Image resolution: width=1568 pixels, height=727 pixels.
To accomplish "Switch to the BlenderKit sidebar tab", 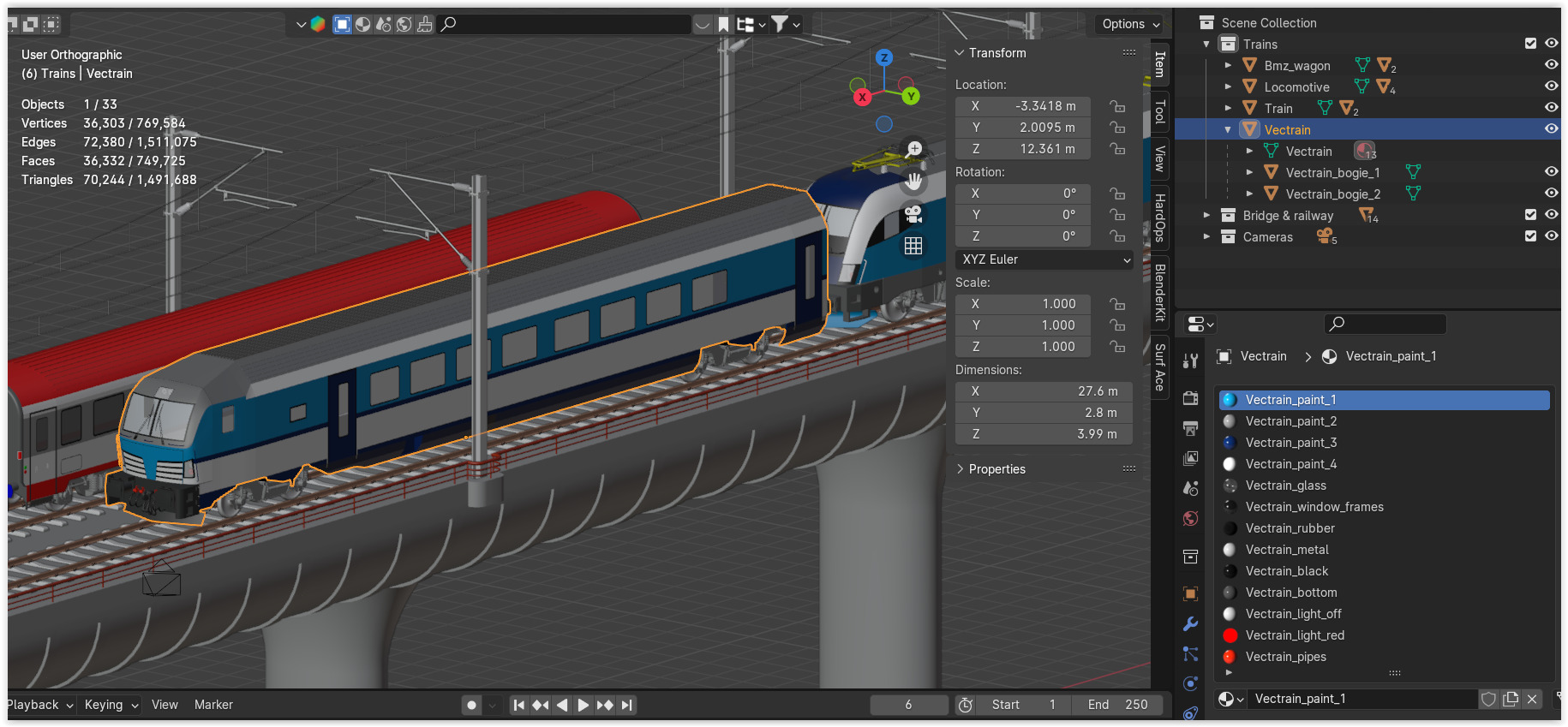I will click(x=1159, y=293).
